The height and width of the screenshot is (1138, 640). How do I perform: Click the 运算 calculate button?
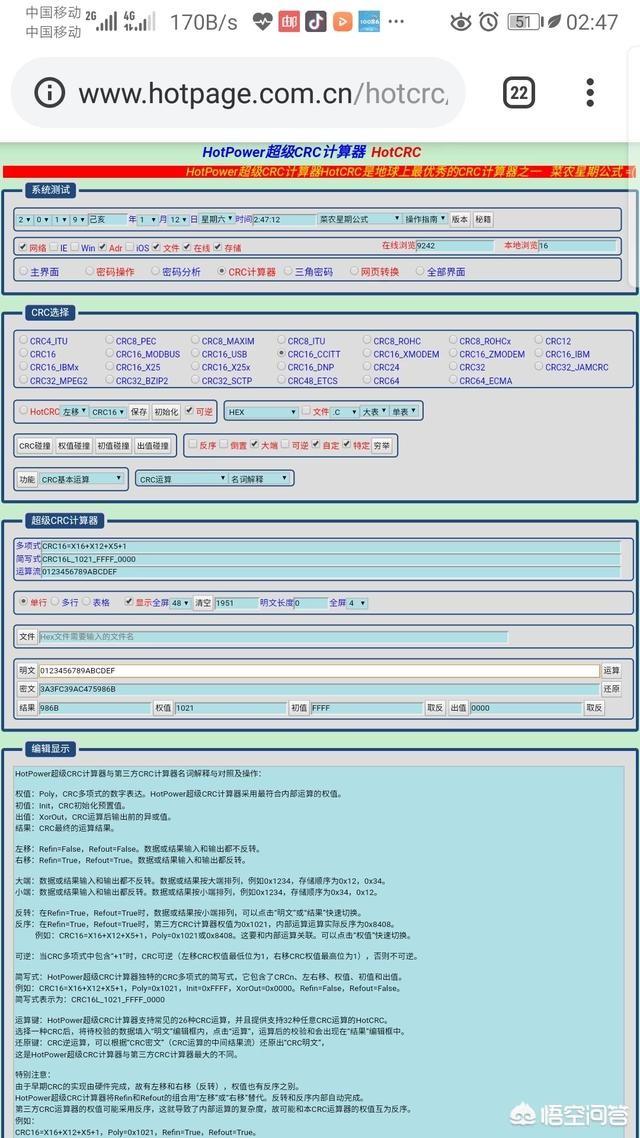tap(612, 671)
